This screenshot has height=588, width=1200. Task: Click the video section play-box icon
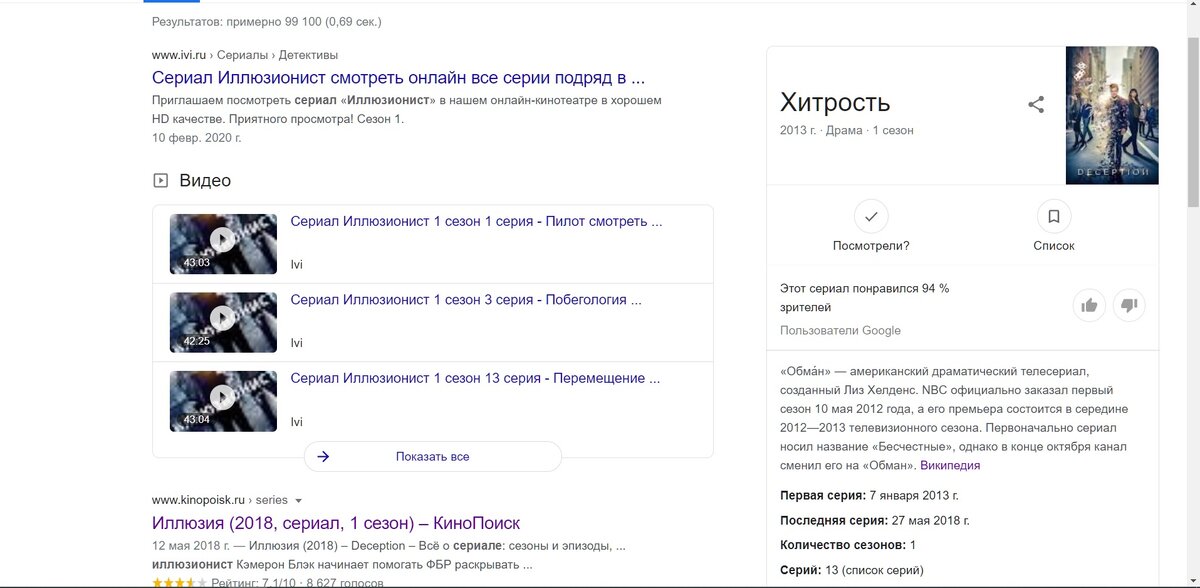160,181
